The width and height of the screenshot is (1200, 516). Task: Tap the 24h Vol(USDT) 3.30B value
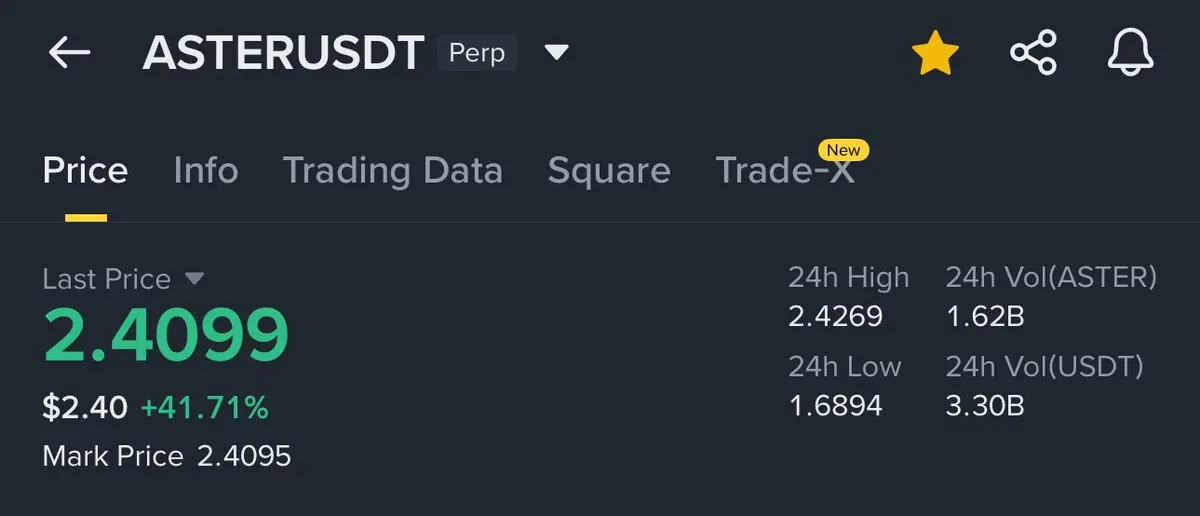tap(985, 405)
